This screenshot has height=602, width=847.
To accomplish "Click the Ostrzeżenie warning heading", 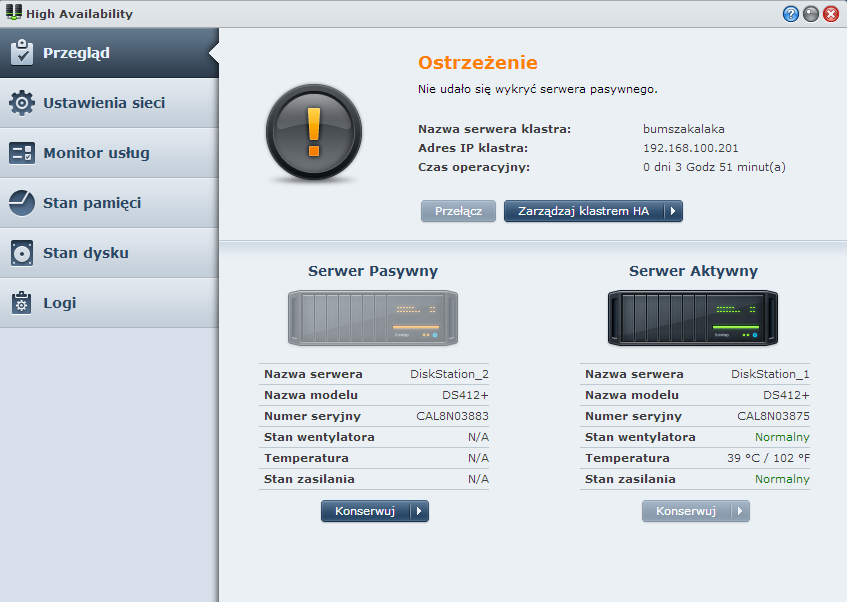I will pos(478,63).
